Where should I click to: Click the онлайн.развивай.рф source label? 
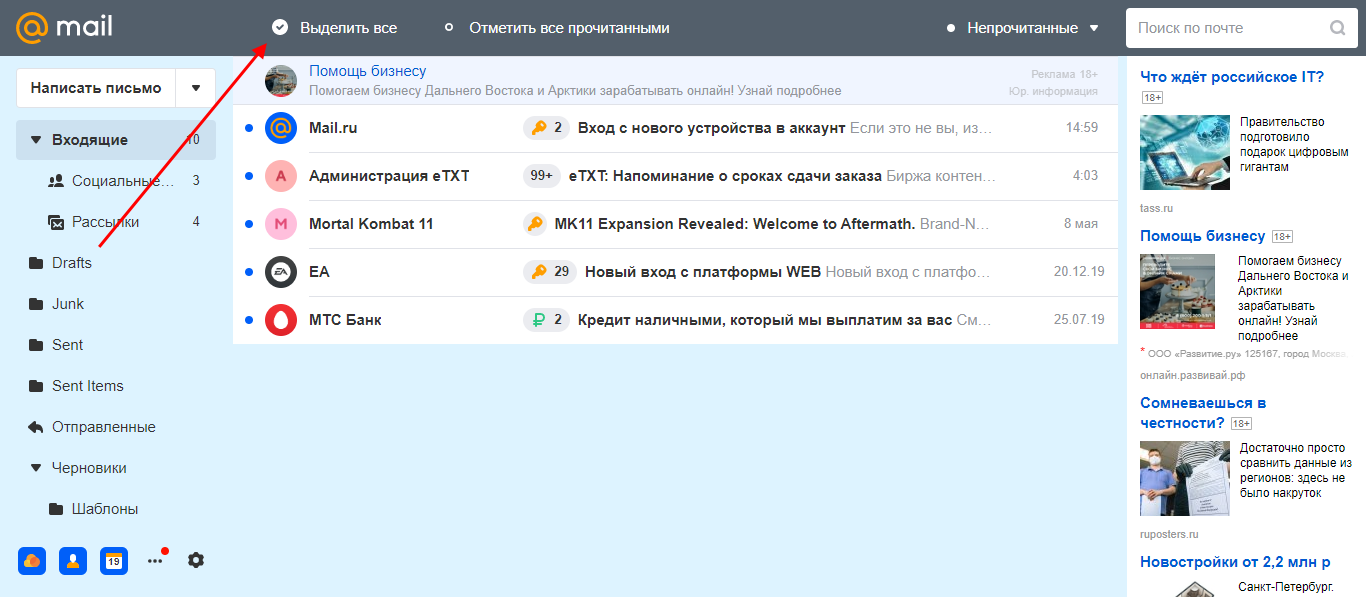click(1193, 375)
